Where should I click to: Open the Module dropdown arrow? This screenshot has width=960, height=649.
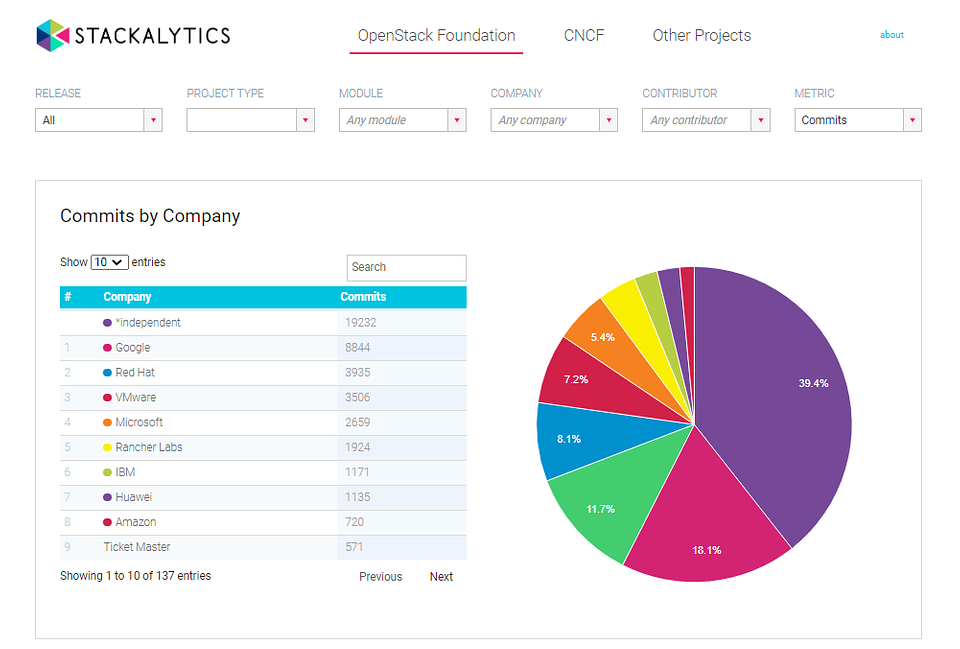click(457, 120)
